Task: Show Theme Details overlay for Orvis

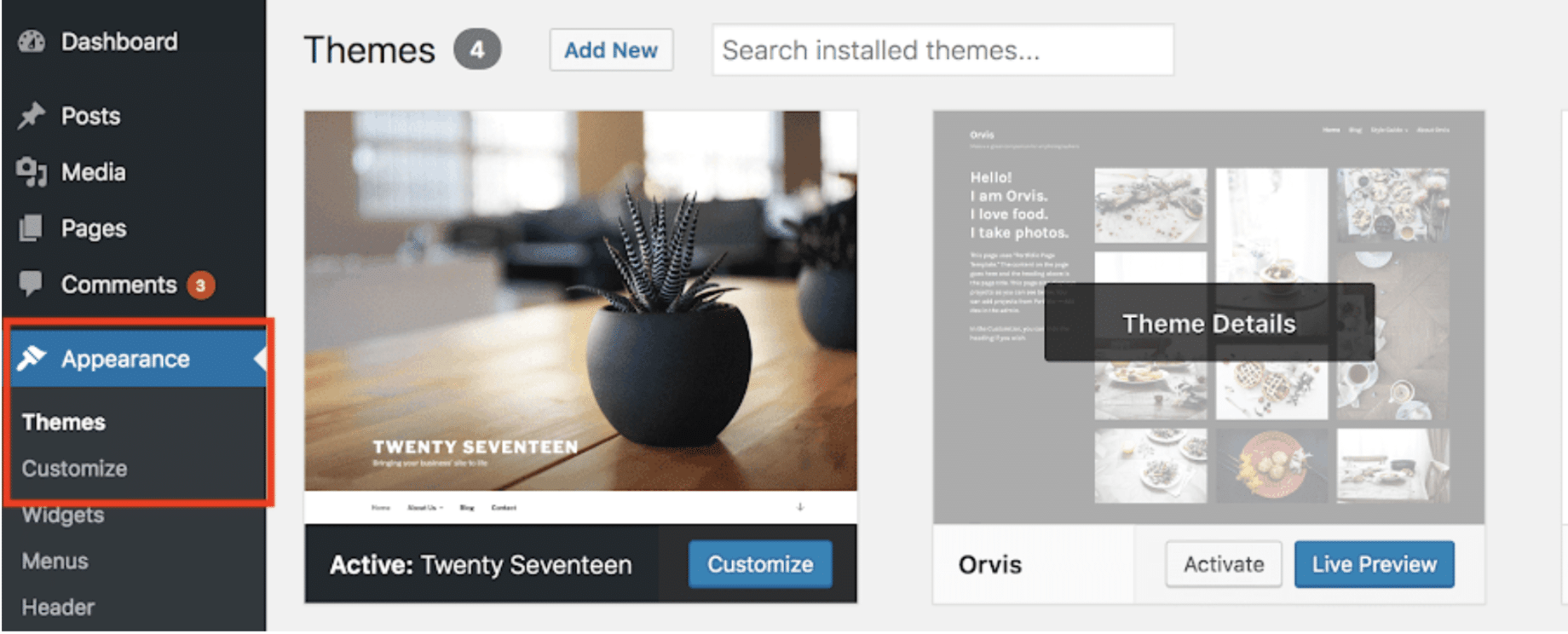Action: pyautogui.click(x=1208, y=323)
